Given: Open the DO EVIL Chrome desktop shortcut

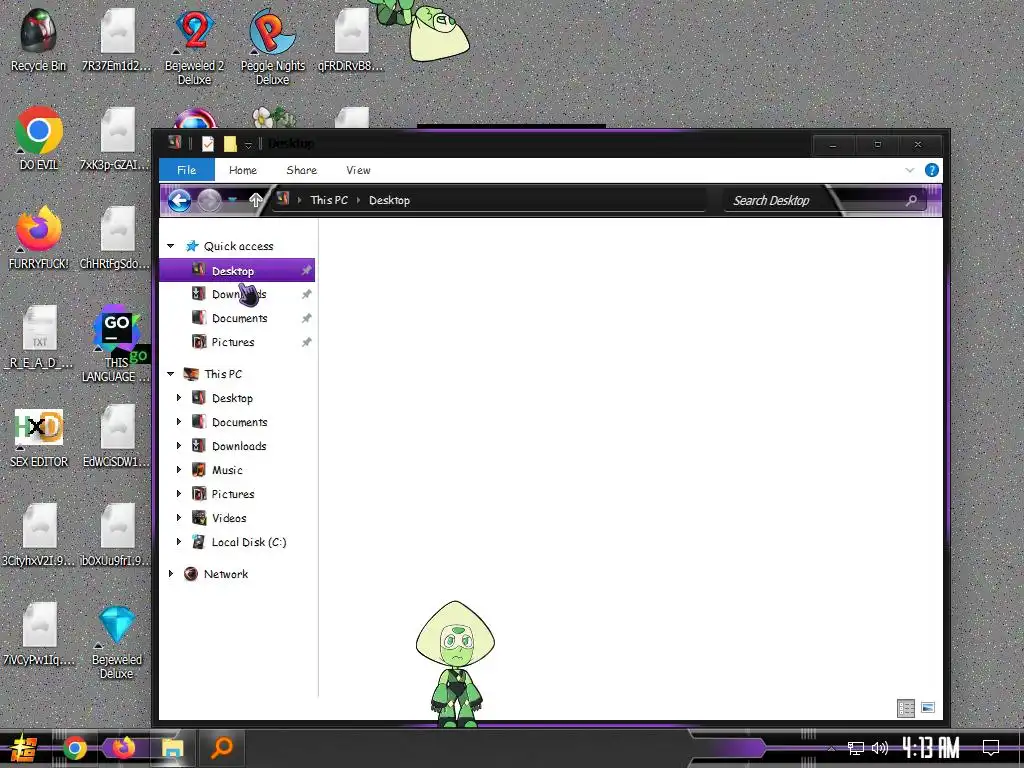Looking at the screenshot, I should click(39, 138).
